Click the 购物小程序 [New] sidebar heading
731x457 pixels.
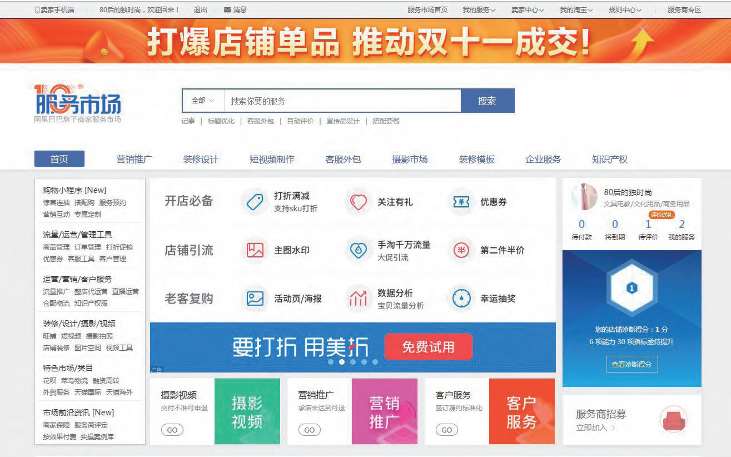[x=75, y=190]
